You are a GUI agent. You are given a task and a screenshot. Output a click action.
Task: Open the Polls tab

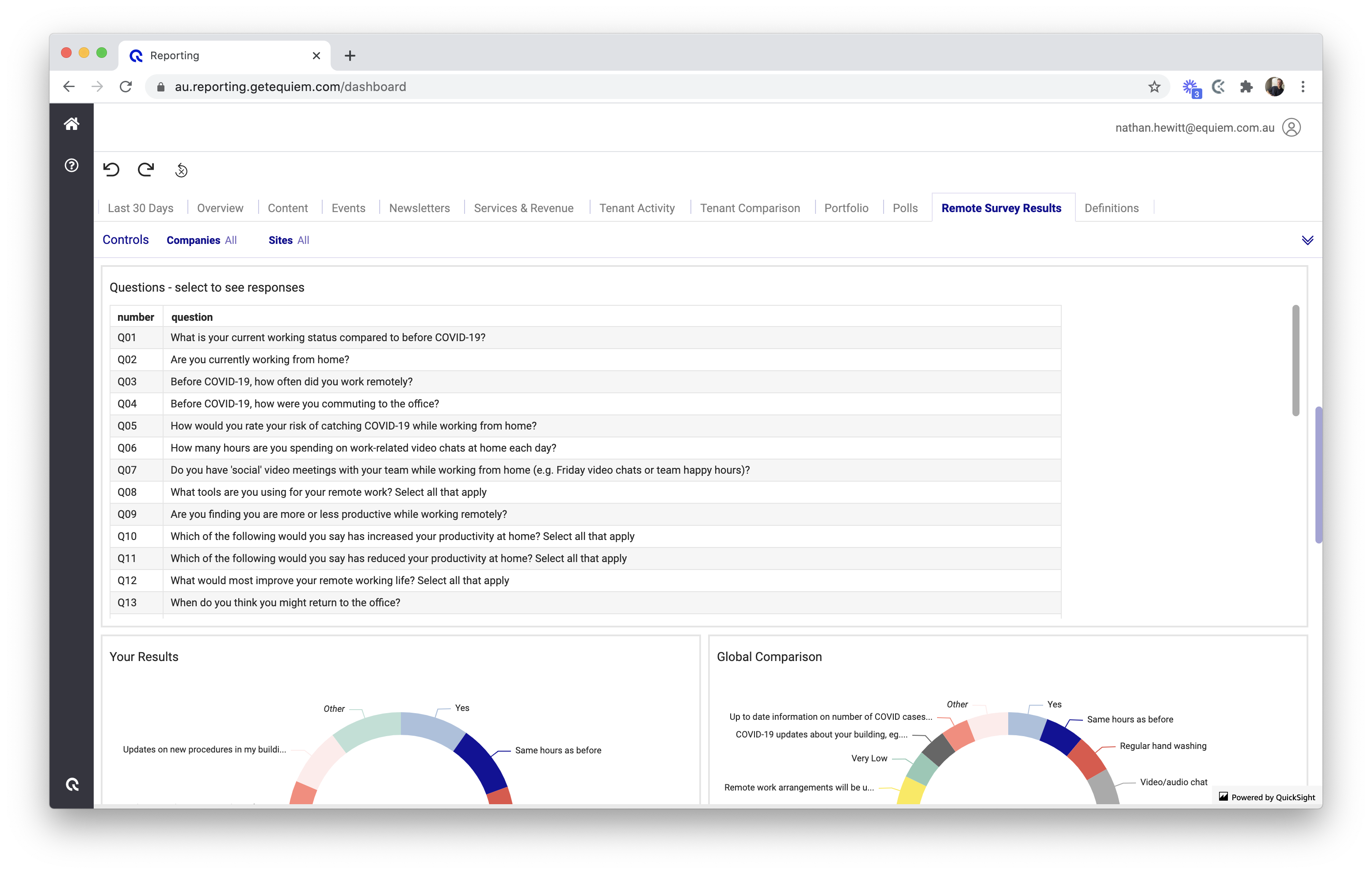905,208
